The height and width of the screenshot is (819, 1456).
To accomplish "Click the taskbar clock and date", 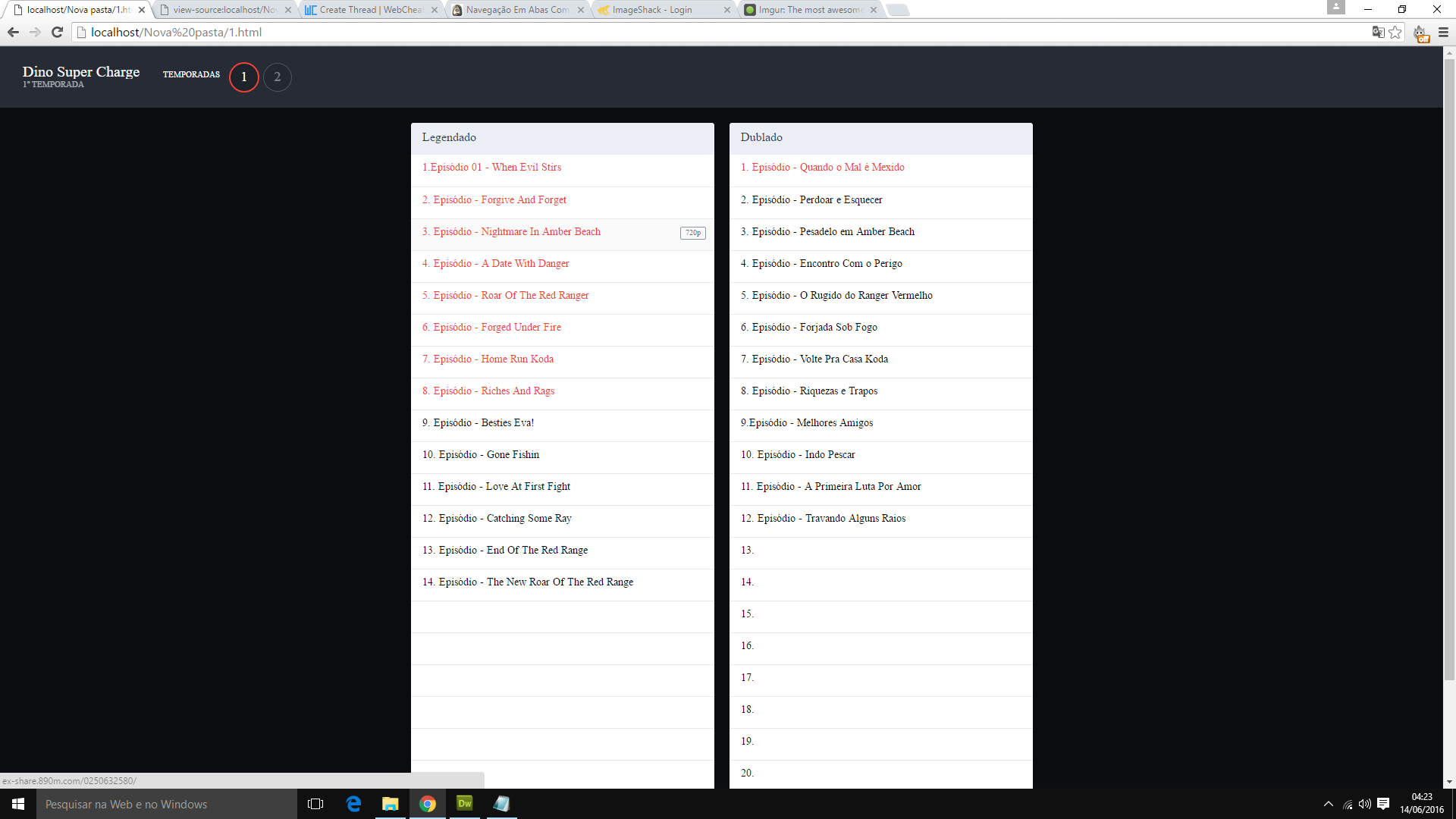I will (x=1422, y=804).
